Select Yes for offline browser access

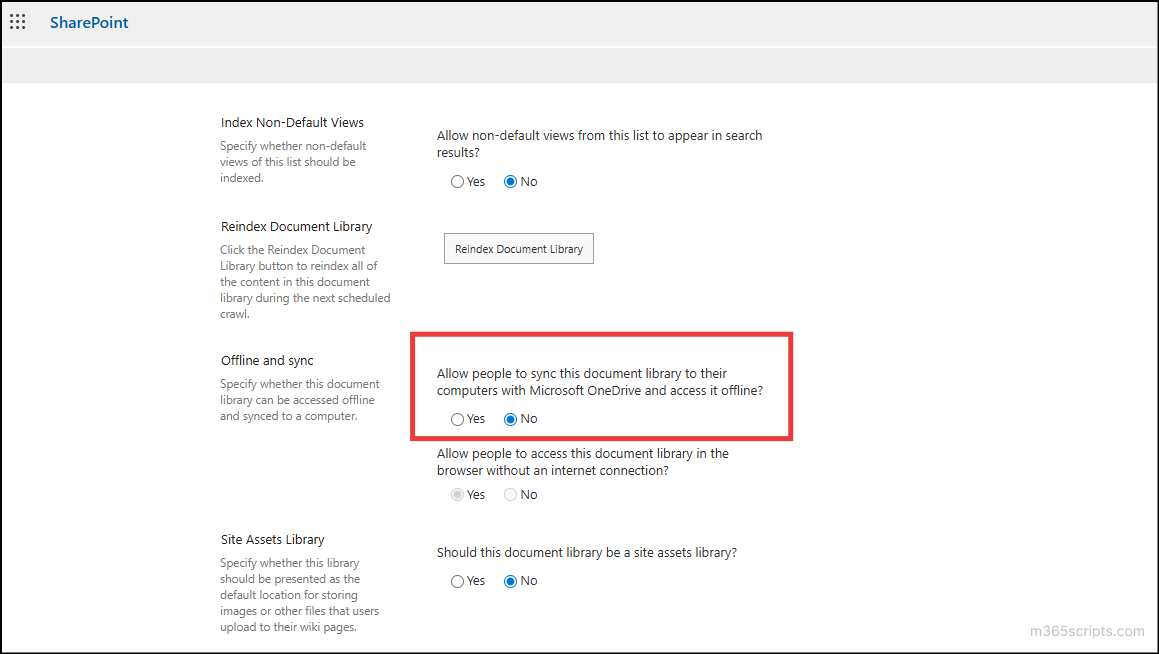click(456, 494)
